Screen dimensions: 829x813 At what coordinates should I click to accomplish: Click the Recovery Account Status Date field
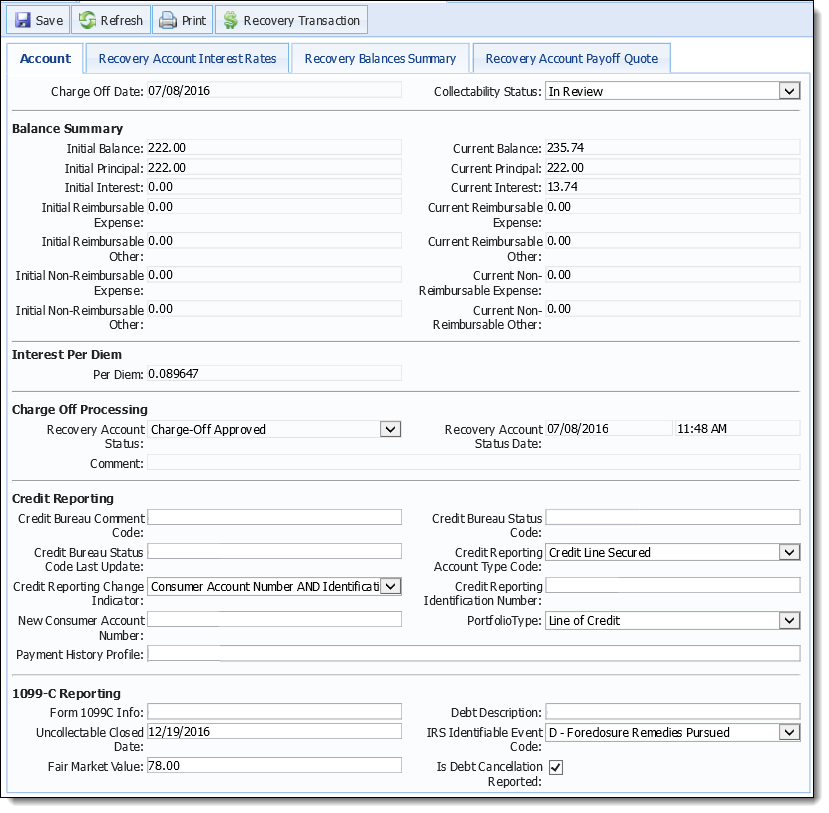tap(609, 428)
